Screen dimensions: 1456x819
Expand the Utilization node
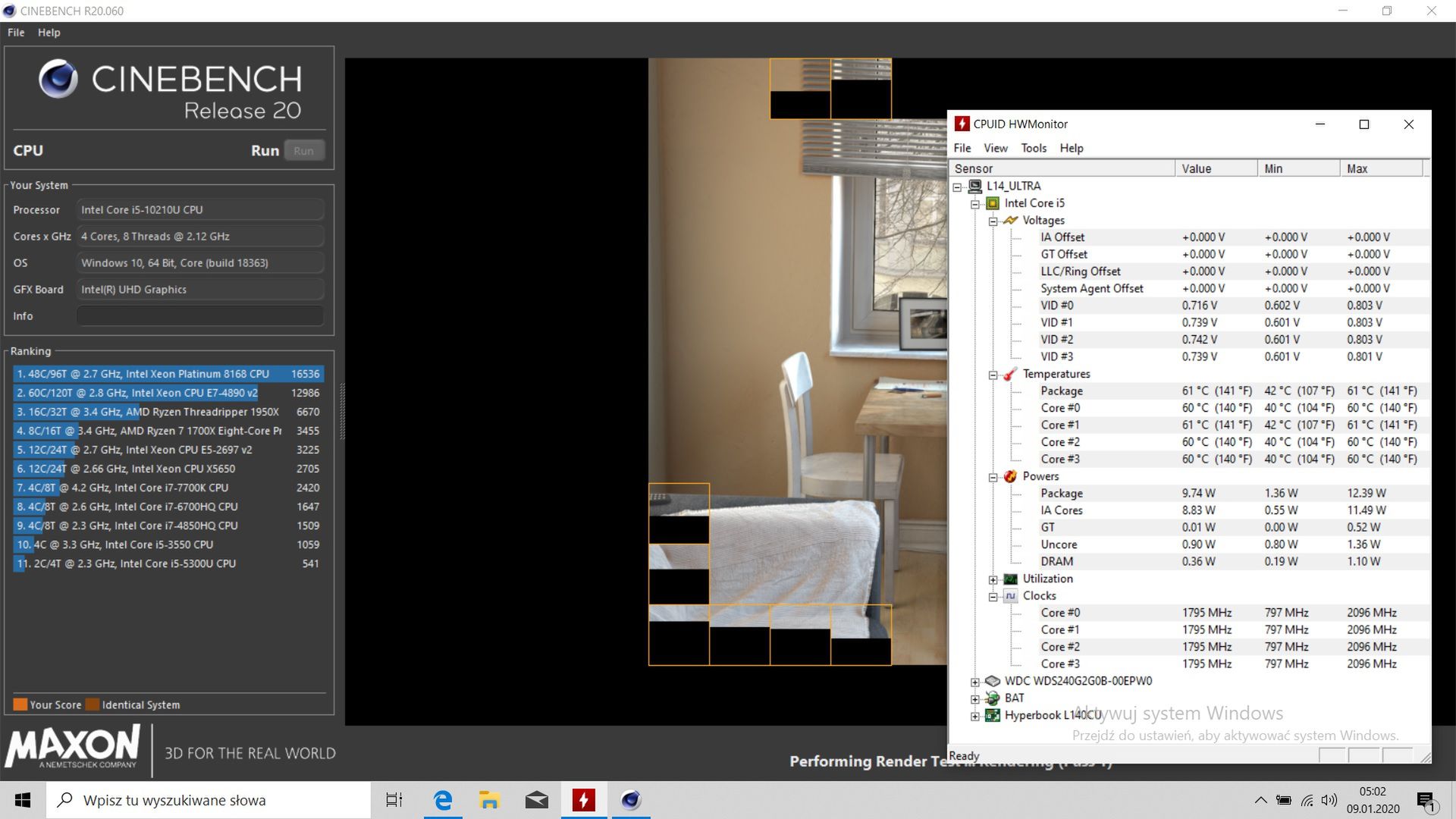(x=993, y=579)
